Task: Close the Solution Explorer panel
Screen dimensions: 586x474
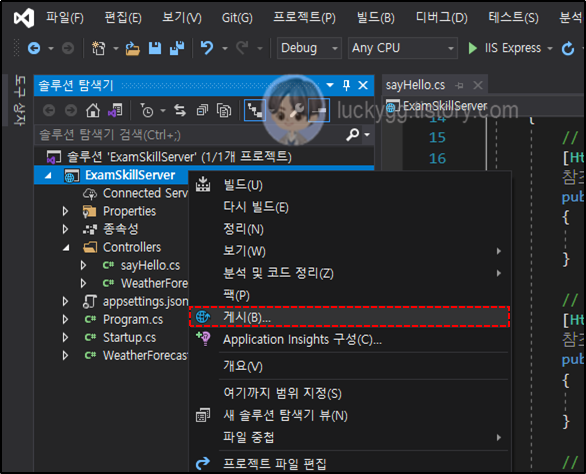Action: click(x=363, y=85)
